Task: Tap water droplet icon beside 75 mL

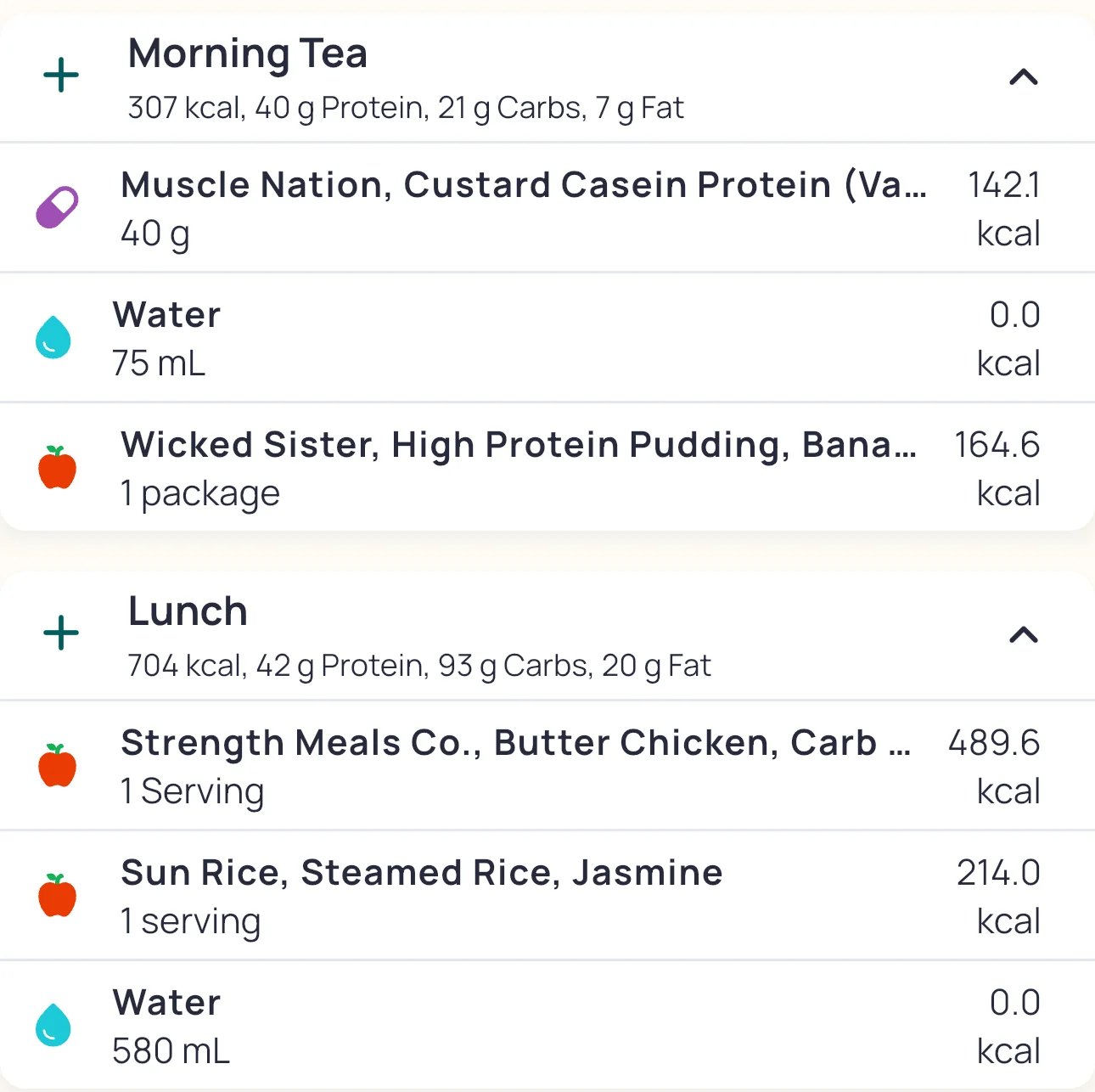Action: coord(53,337)
